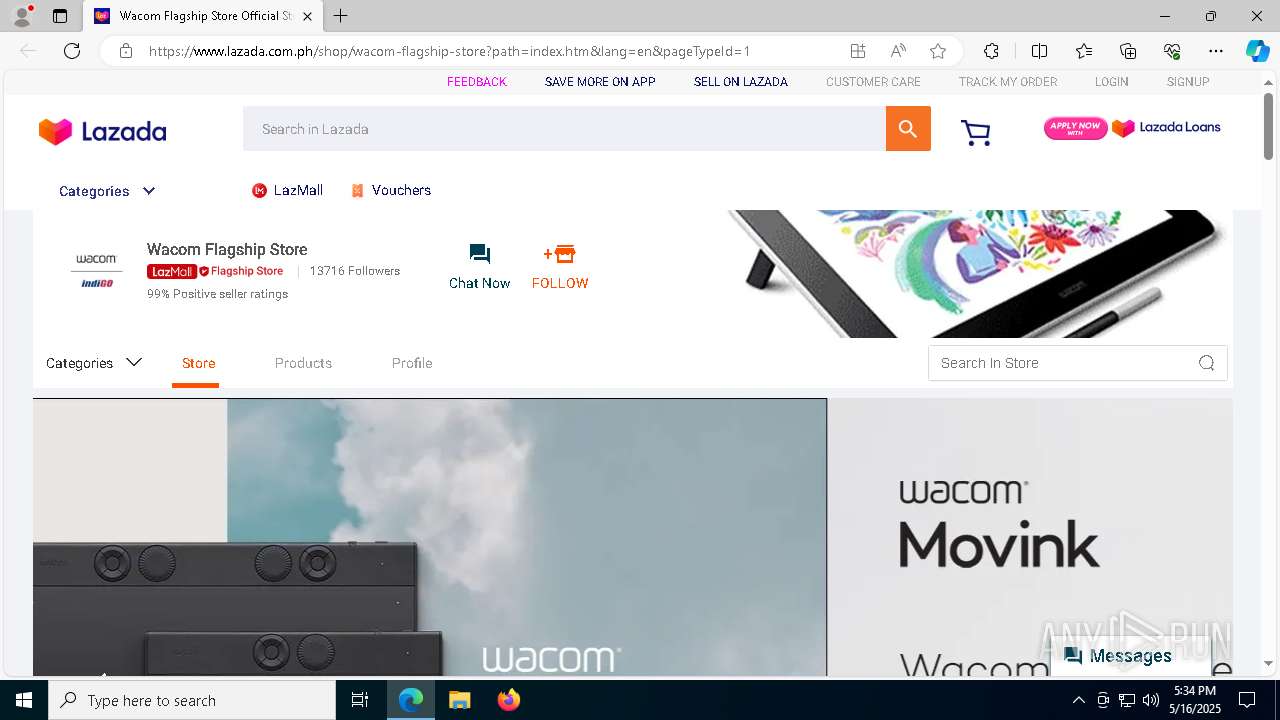Open the Vouchers link
Image resolution: width=1280 pixels, height=720 pixels.
click(391, 190)
